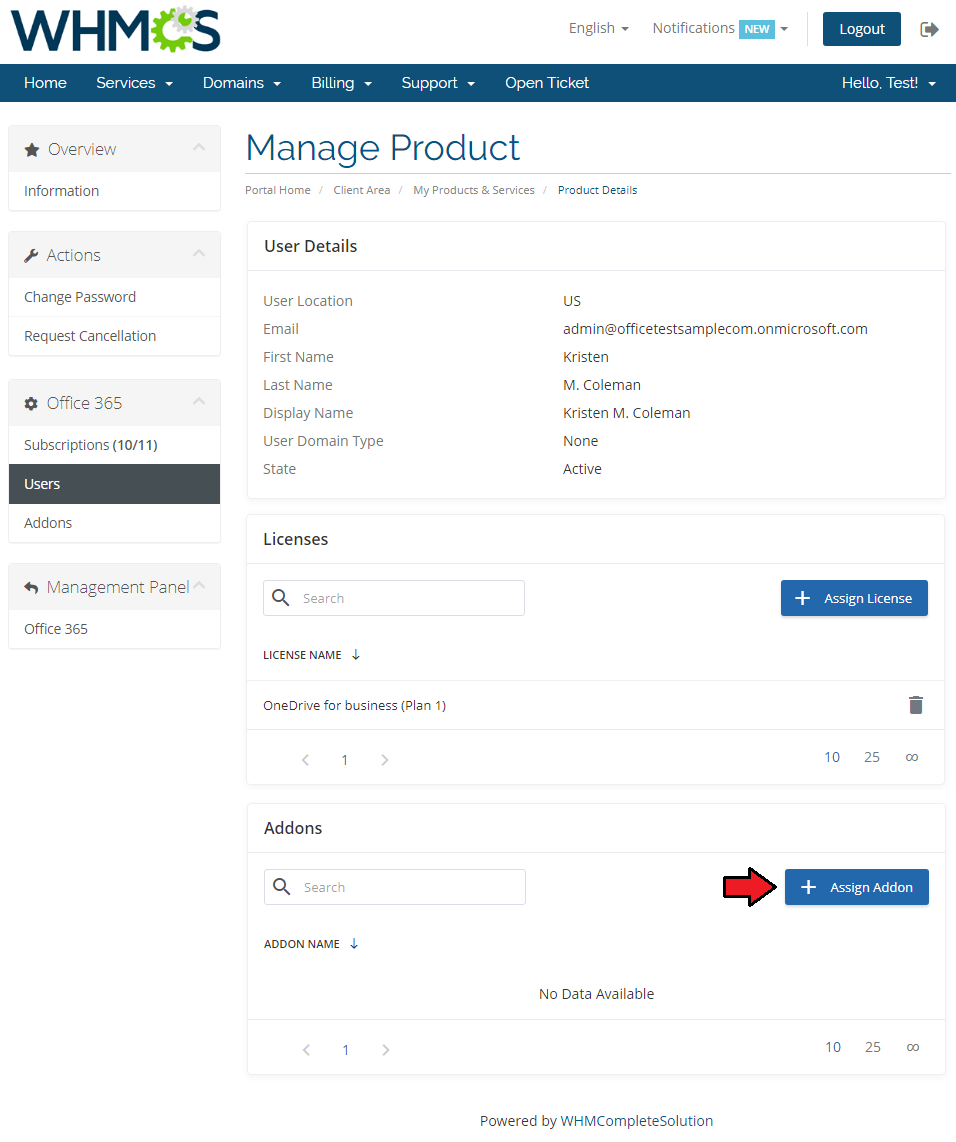Screen dimensions: 956x1142
Task: Select Users in the Office 365 sidebar
Action: 114,484
